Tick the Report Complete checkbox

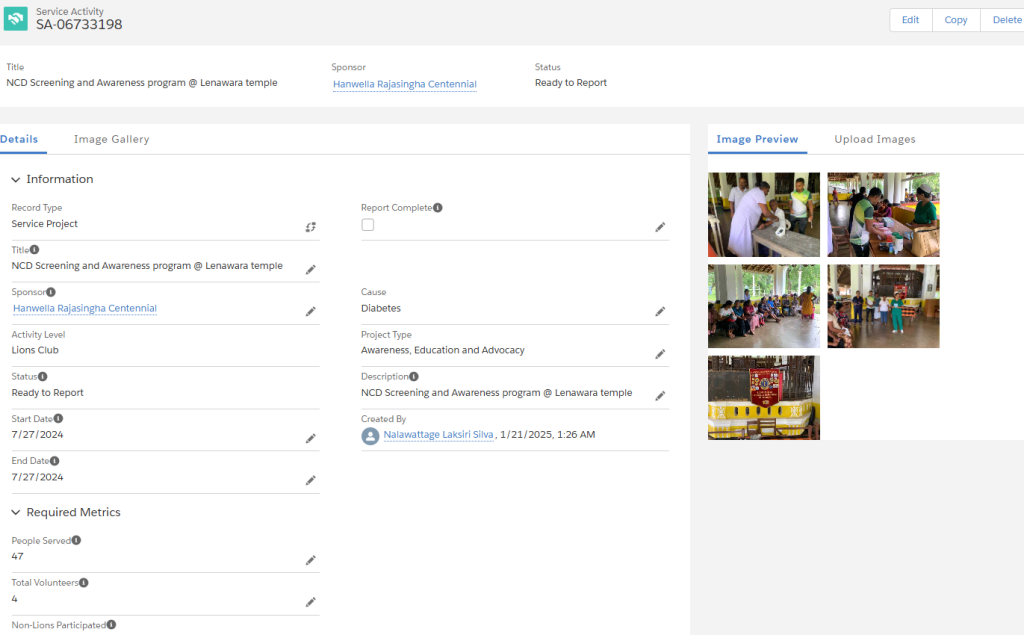pos(368,225)
